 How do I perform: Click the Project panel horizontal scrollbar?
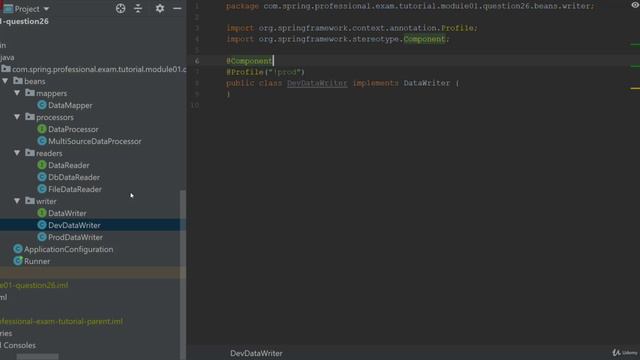click(x=38, y=357)
